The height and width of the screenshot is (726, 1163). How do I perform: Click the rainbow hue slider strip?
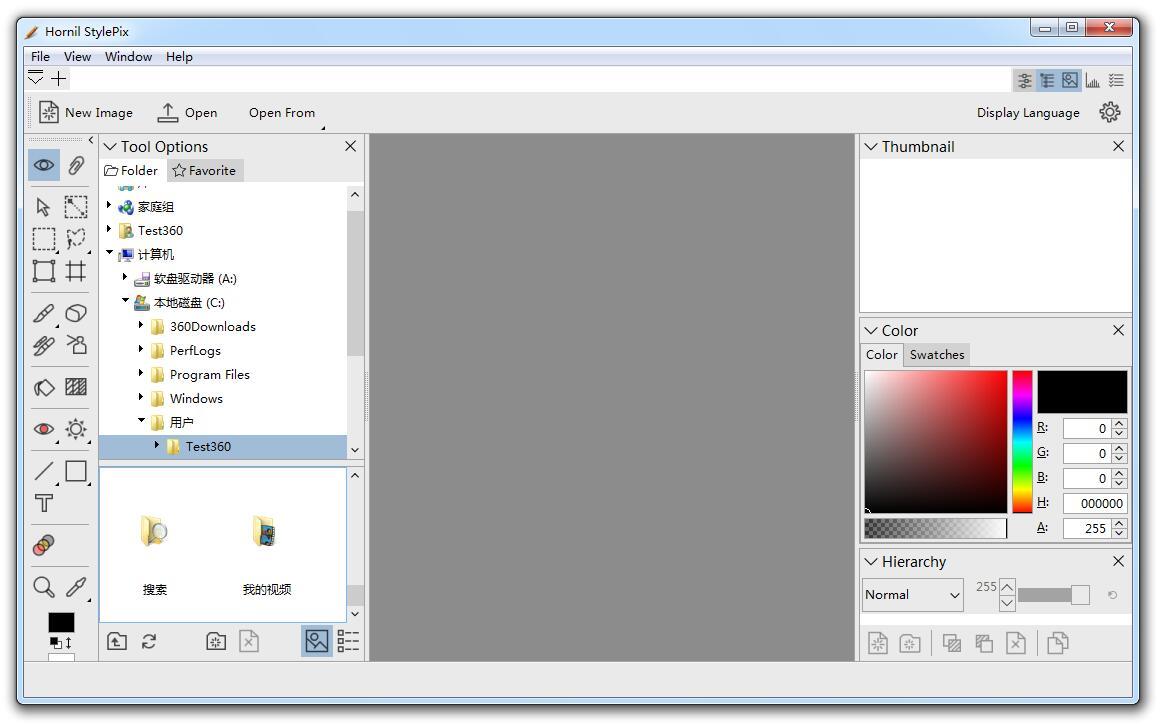(x=1022, y=442)
